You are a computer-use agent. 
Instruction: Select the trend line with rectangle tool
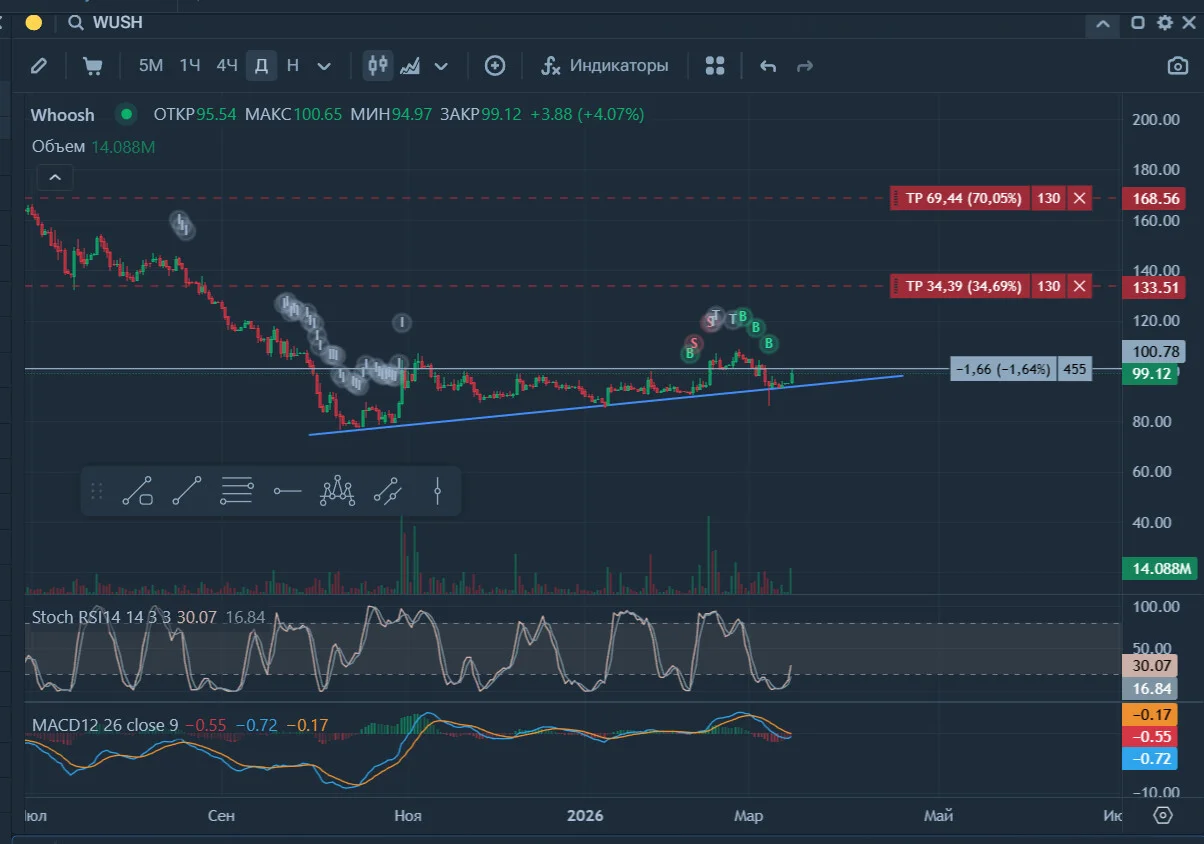tap(138, 491)
